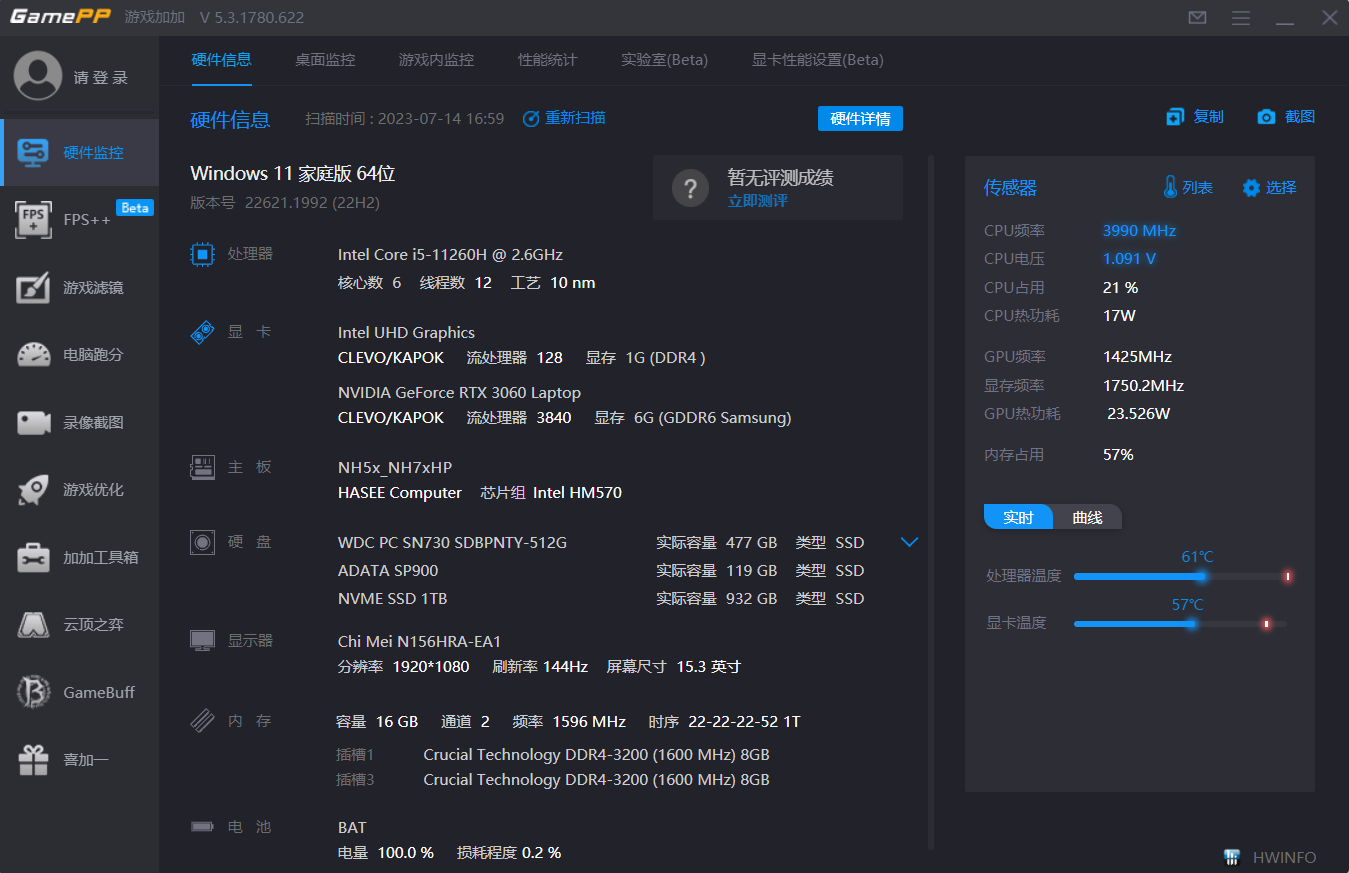Click the 截图 text button
The height and width of the screenshot is (873, 1349).
(x=1300, y=117)
